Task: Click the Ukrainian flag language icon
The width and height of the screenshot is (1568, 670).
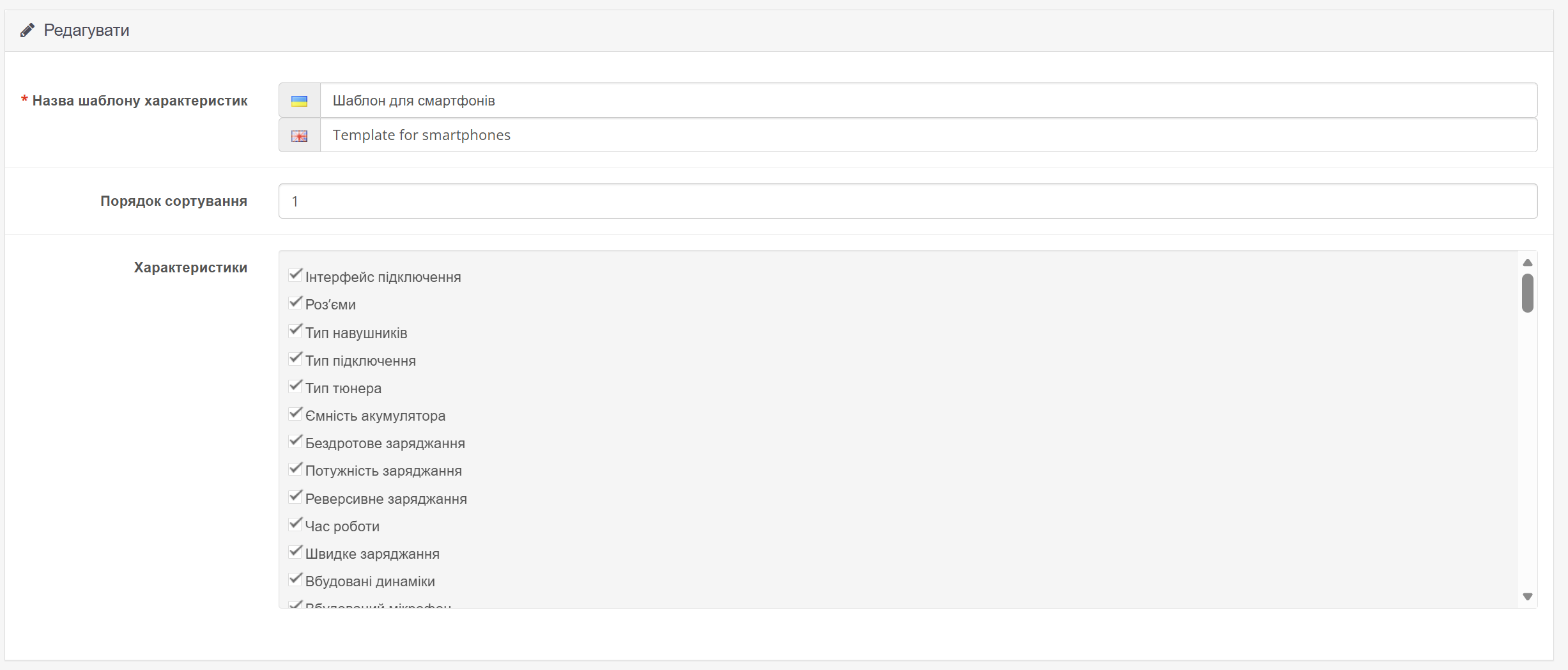Action: click(x=299, y=101)
